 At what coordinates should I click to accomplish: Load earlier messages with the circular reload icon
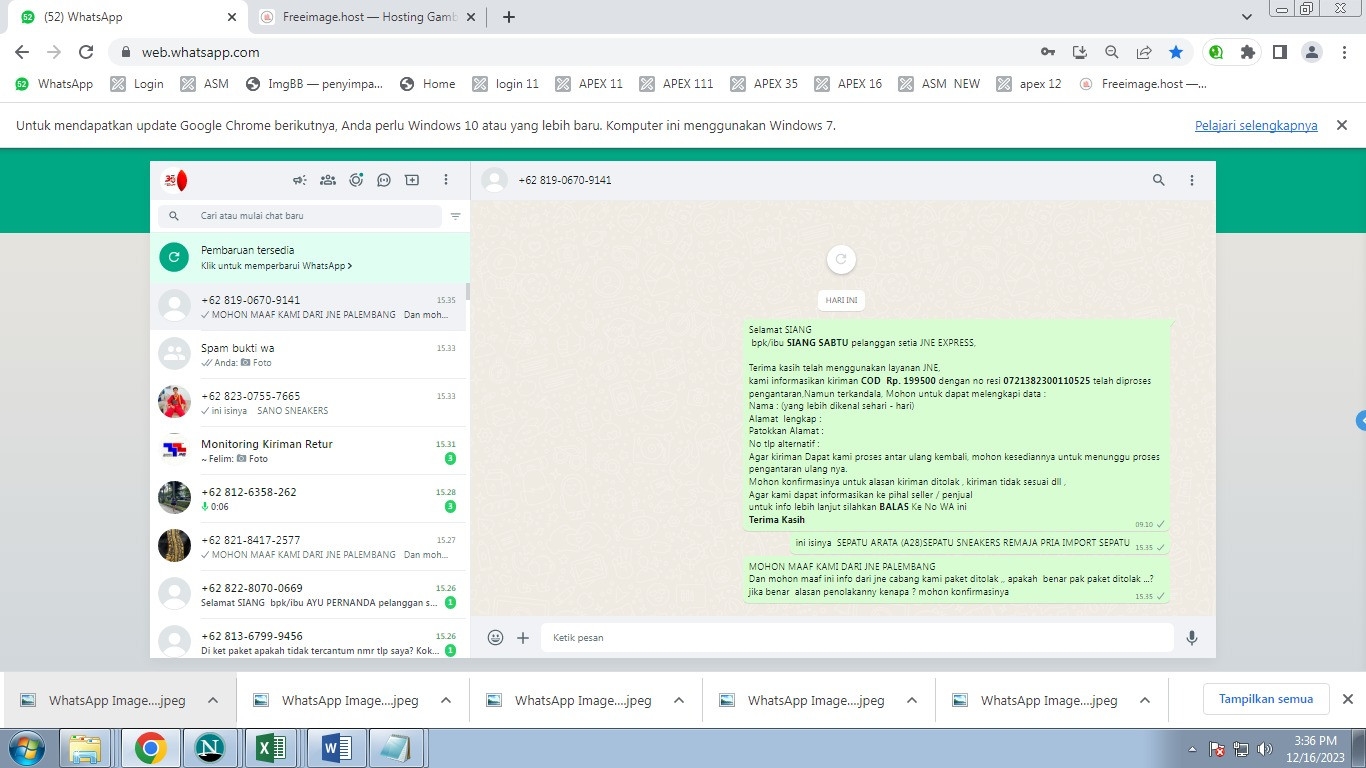841,259
